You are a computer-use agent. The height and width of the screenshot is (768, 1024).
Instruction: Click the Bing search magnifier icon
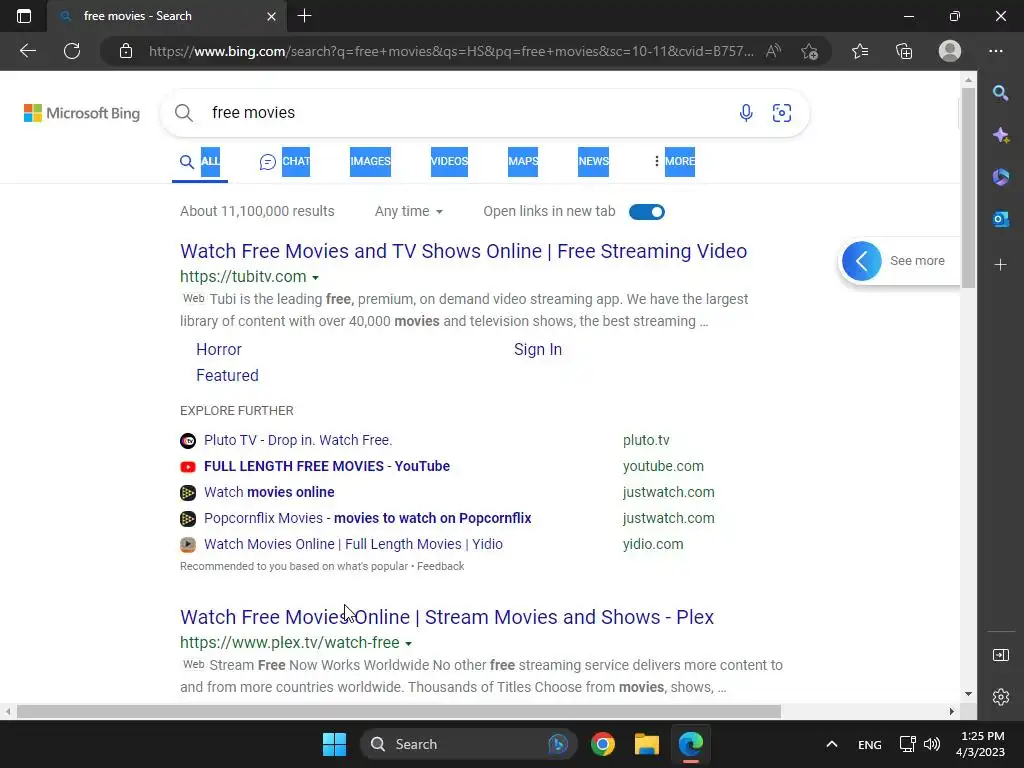[184, 113]
